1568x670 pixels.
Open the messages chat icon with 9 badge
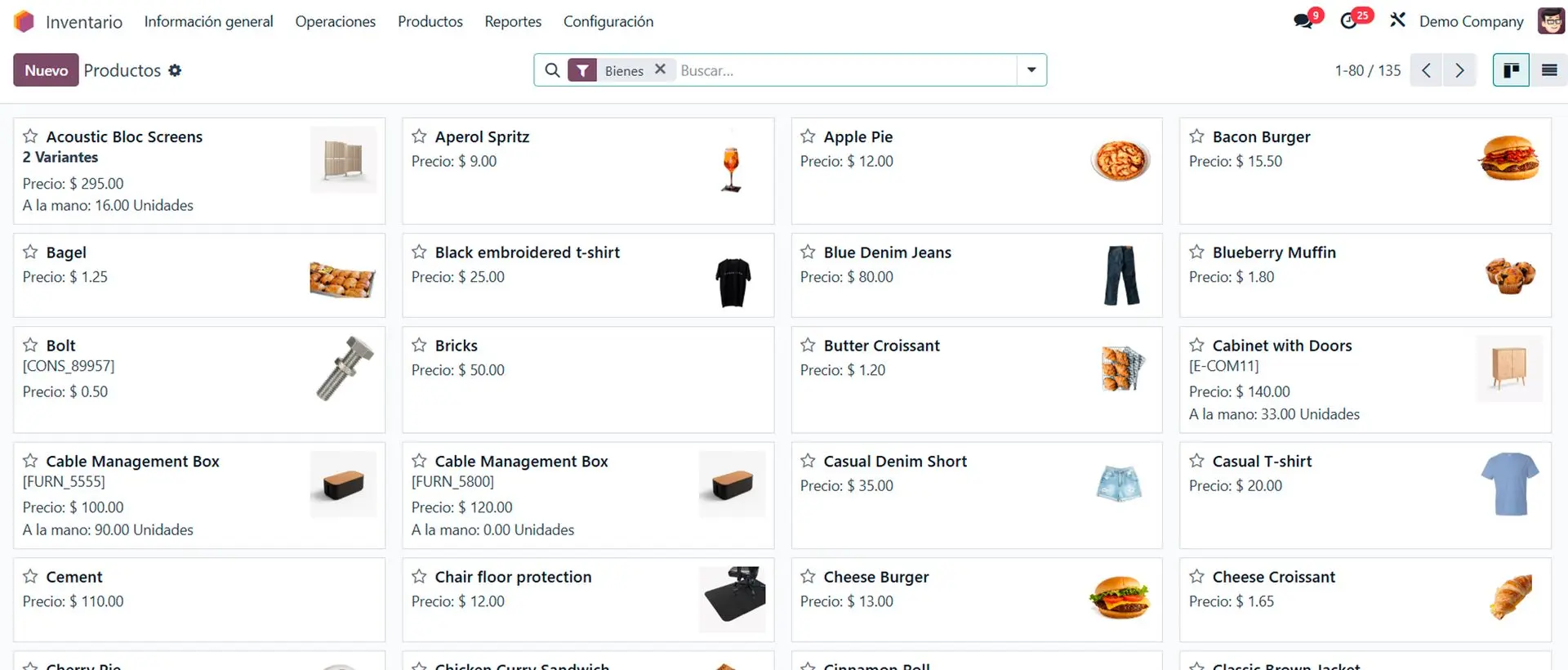[x=1304, y=20]
